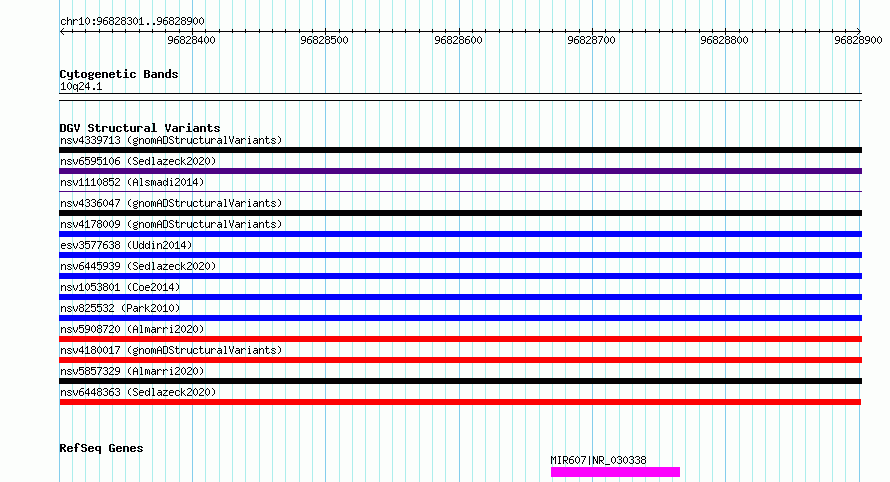Click the red bar under nsv4180017
890x482 pixels.
point(460,360)
